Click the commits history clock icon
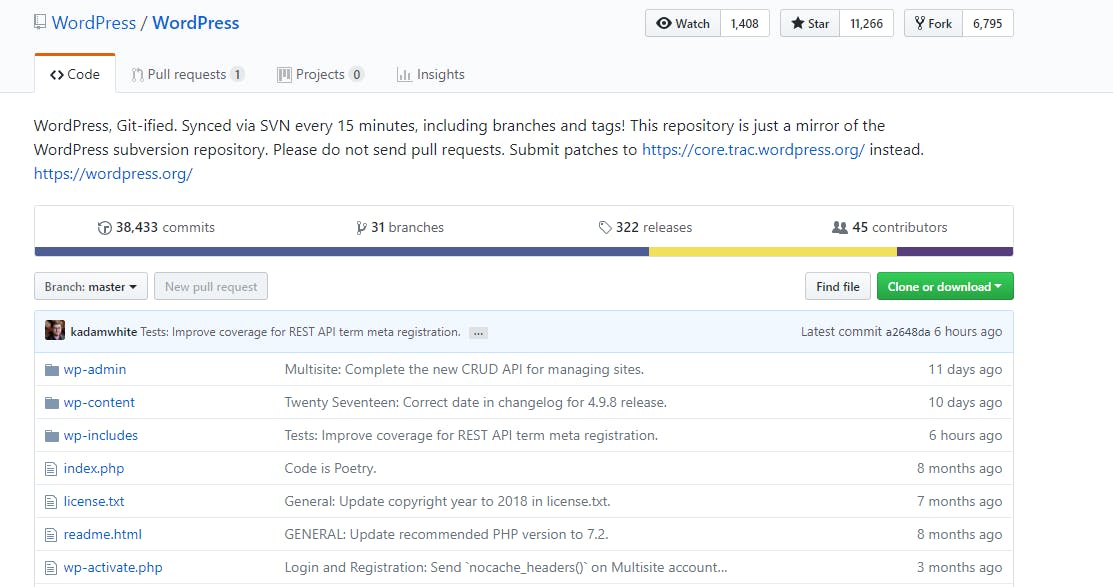Screen dimensions: 1113x587 click(x=104, y=228)
